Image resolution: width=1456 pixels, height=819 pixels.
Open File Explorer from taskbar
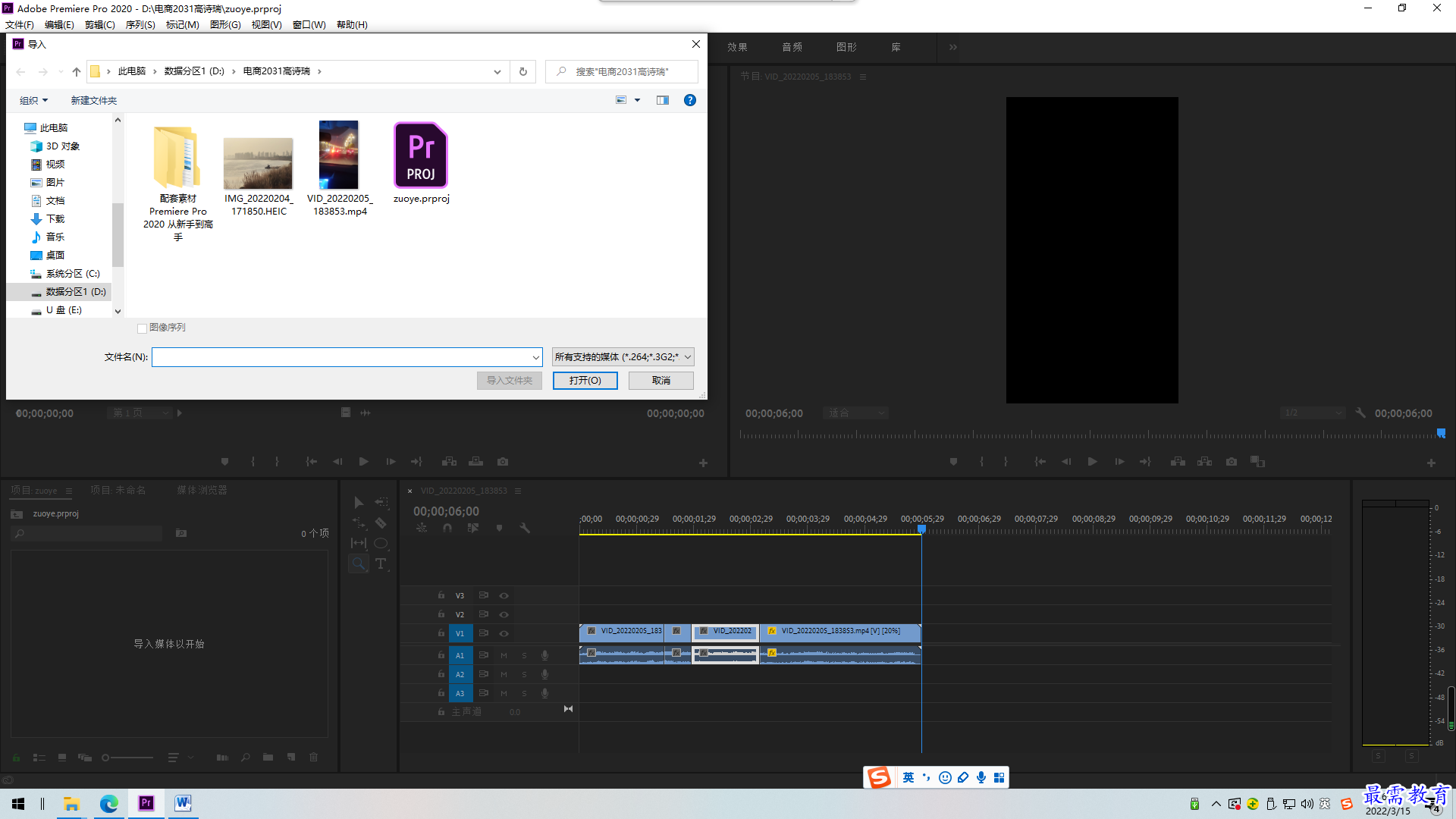pos(71,803)
